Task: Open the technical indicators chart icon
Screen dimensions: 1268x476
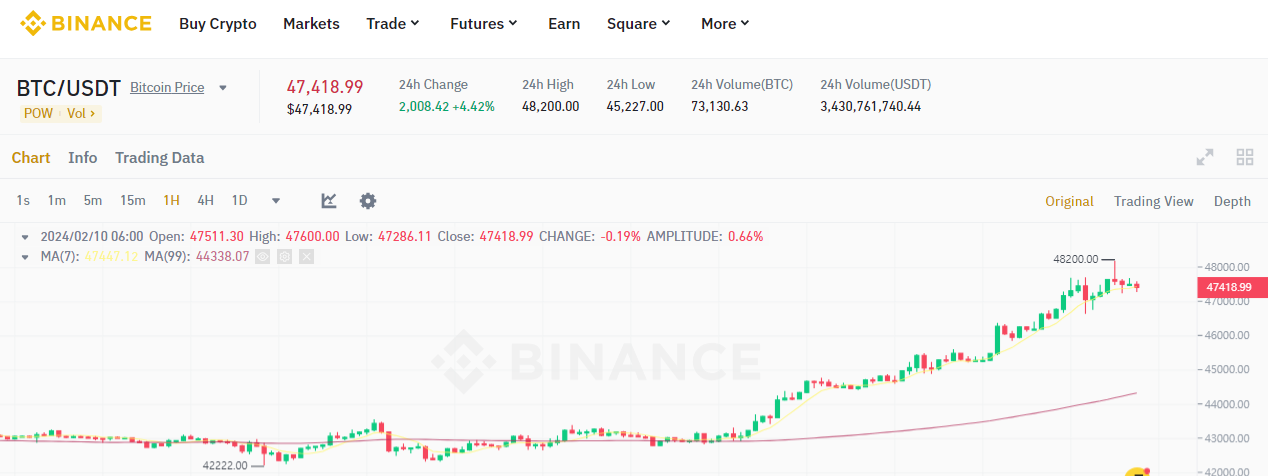Action: 329,201
